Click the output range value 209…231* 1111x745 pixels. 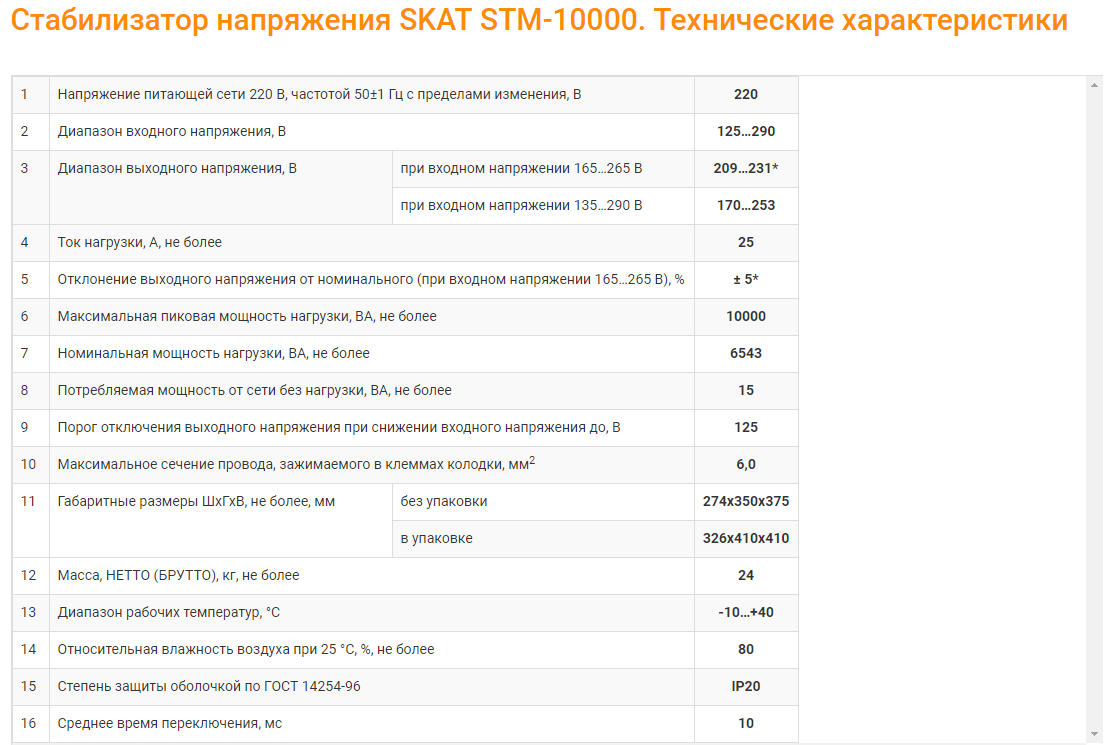746,168
